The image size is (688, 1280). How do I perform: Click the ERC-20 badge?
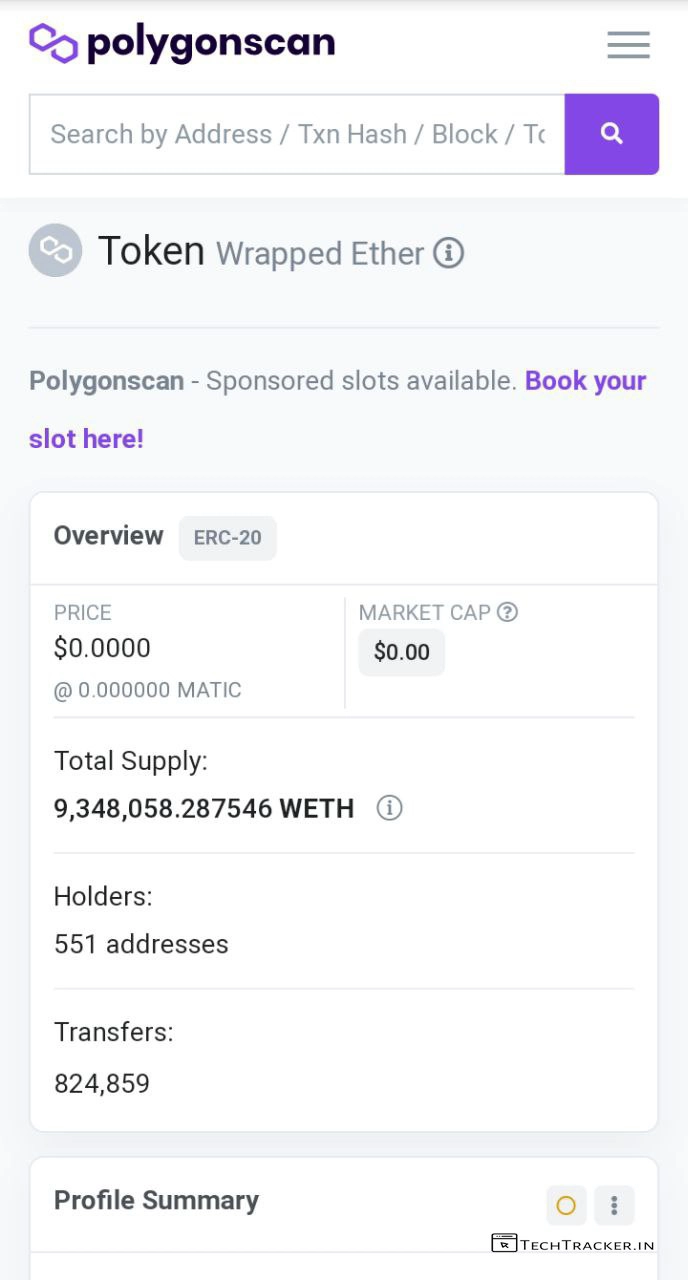click(227, 538)
